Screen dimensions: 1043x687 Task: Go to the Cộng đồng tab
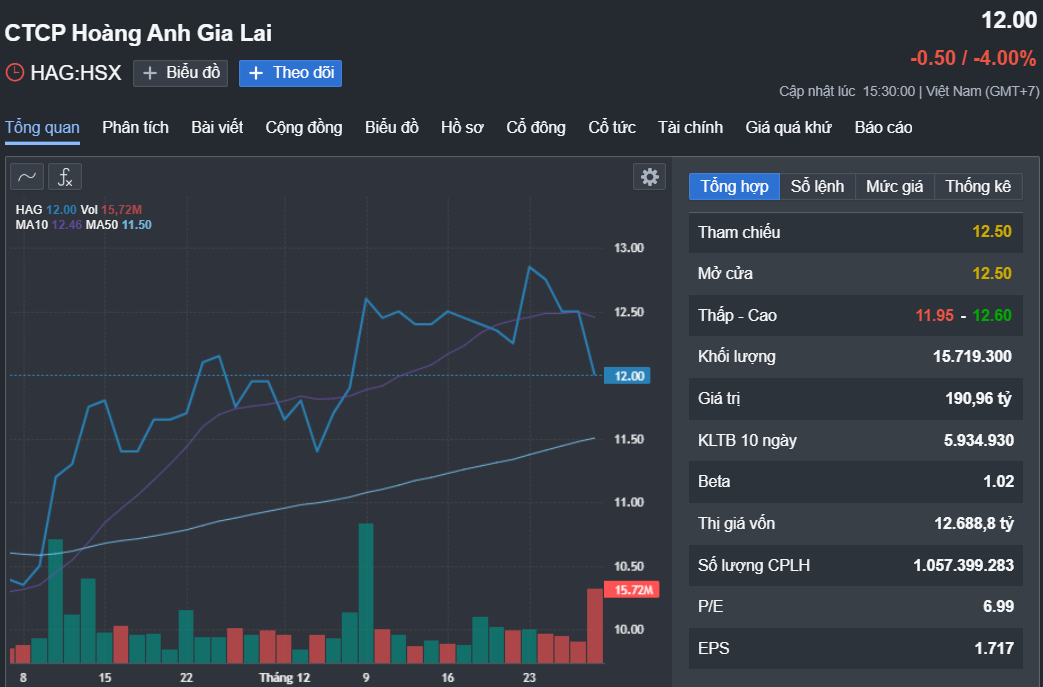pyautogui.click(x=304, y=128)
